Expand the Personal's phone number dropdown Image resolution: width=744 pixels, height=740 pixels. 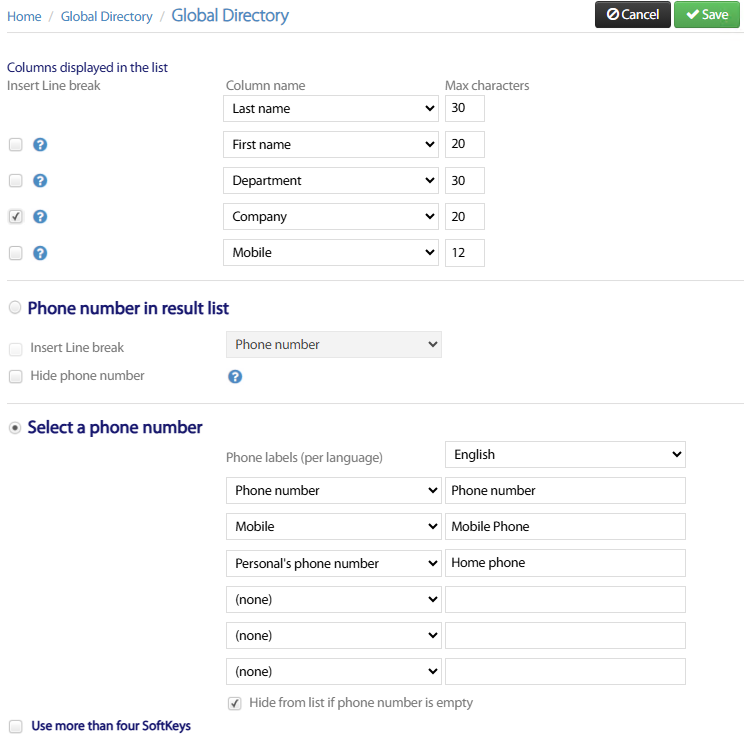coord(333,563)
